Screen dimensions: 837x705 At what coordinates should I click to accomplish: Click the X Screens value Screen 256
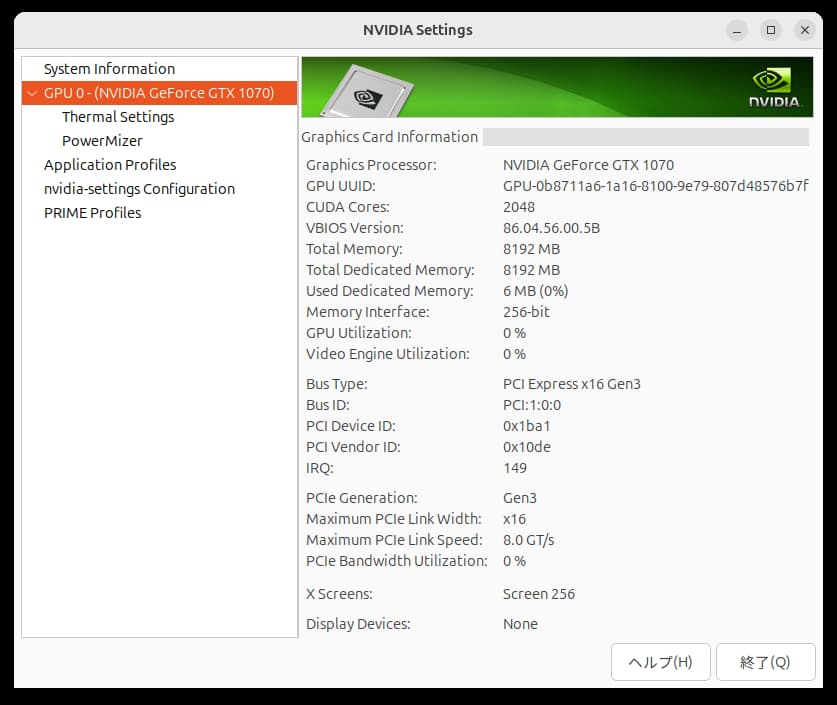(x=539, y=594)
